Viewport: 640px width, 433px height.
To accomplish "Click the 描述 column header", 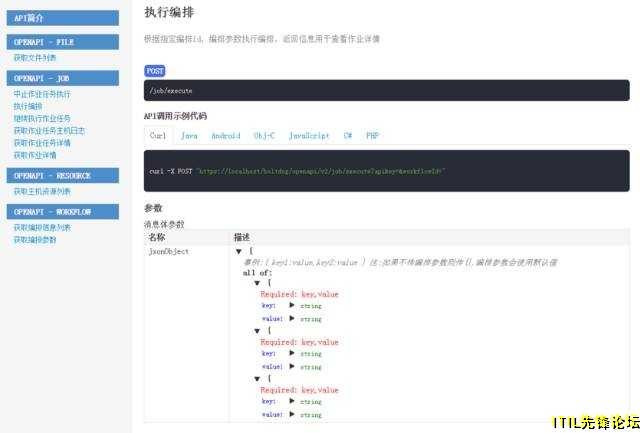I will coord(242,237).
